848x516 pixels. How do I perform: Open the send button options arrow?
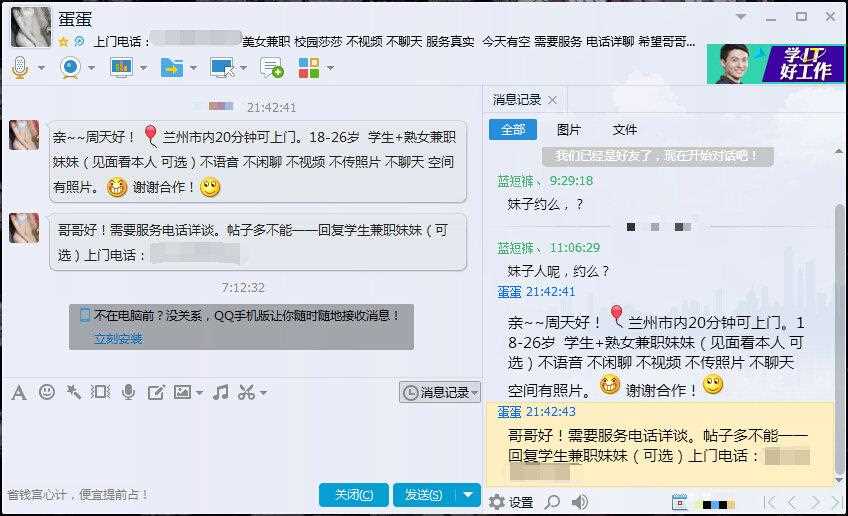[x=468, y=494]
